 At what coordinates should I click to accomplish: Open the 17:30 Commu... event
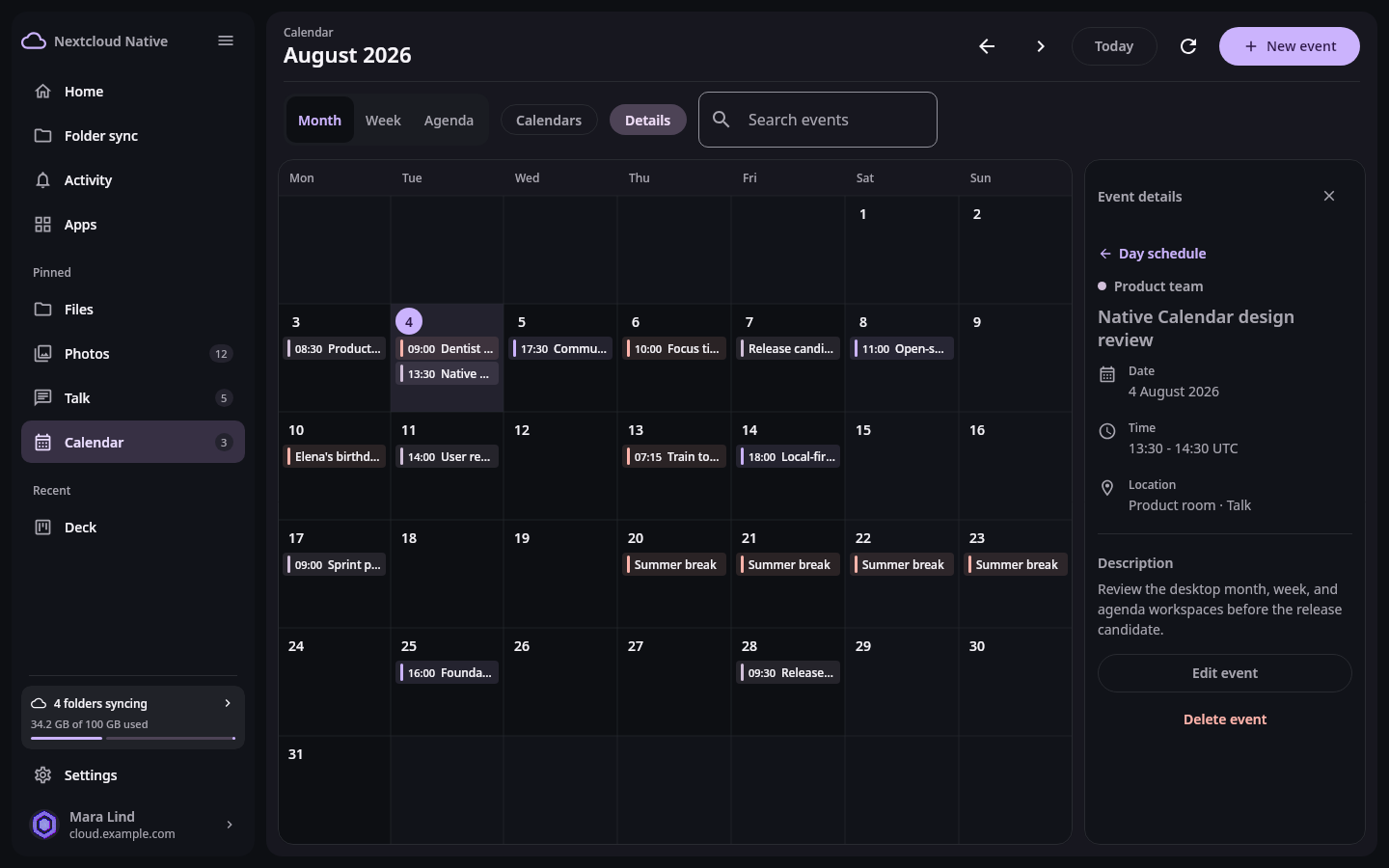562,349
